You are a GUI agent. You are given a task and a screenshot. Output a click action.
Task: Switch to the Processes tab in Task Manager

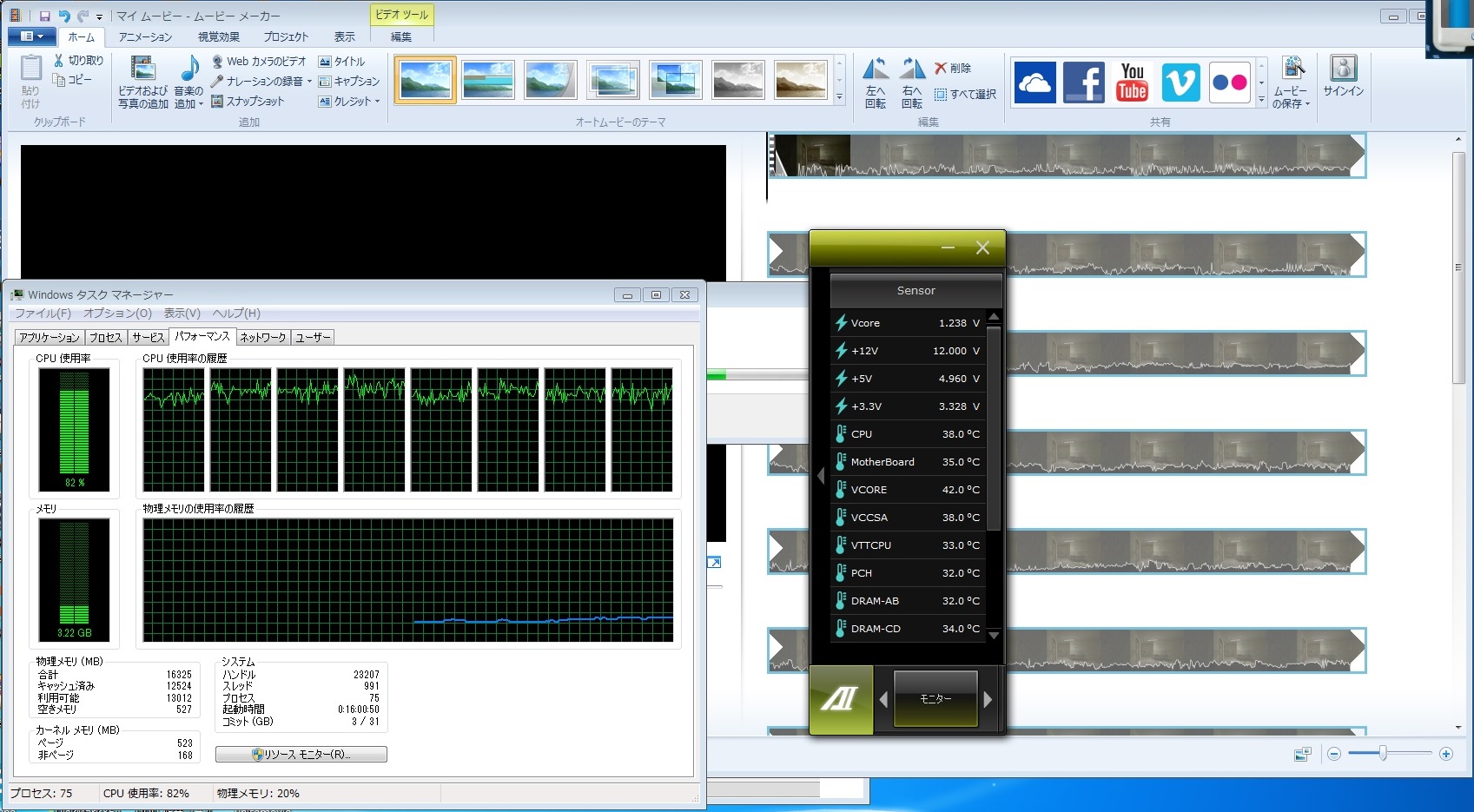tap(106, 338)
